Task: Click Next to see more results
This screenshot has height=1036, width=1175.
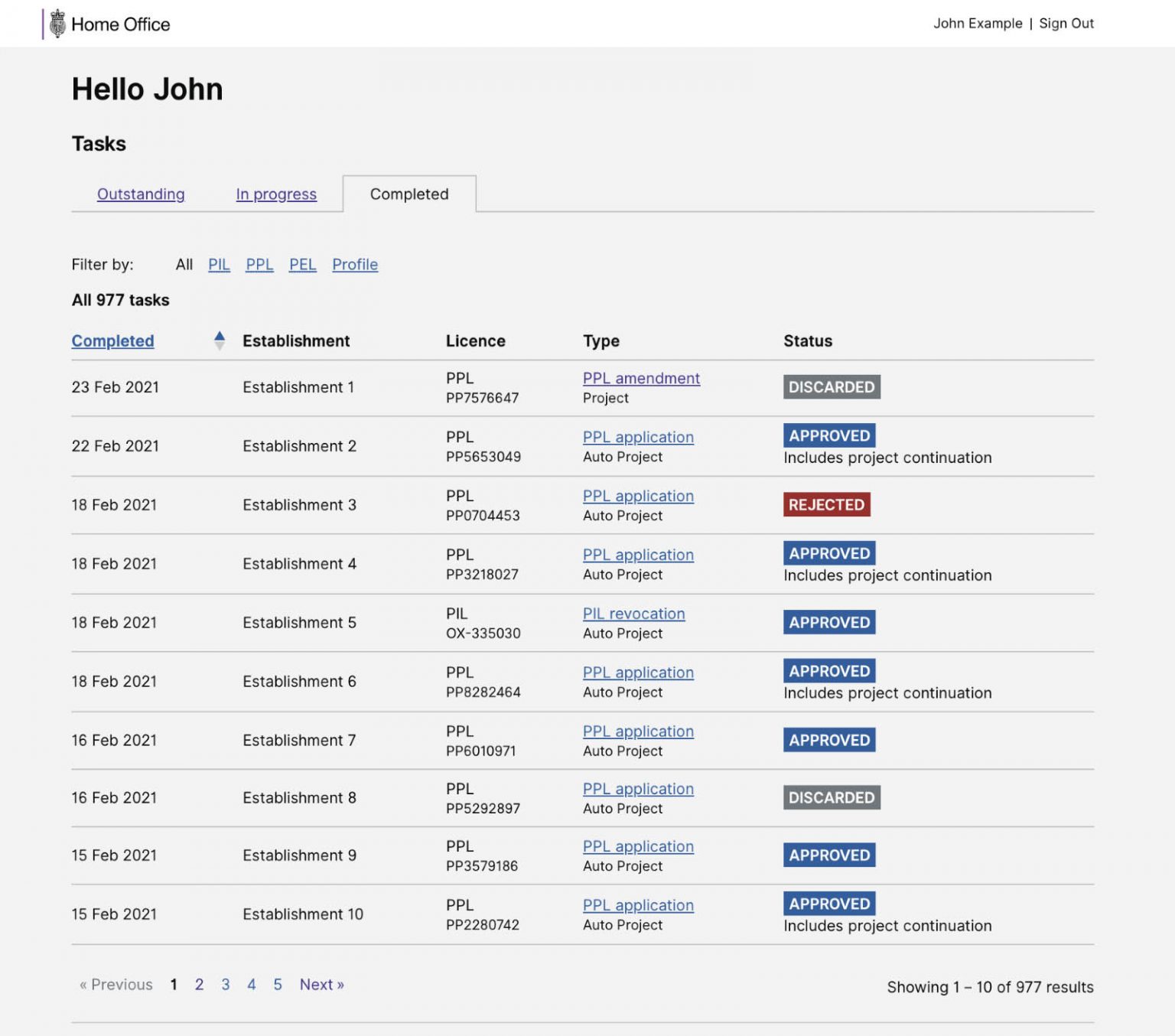Action: 321,985
